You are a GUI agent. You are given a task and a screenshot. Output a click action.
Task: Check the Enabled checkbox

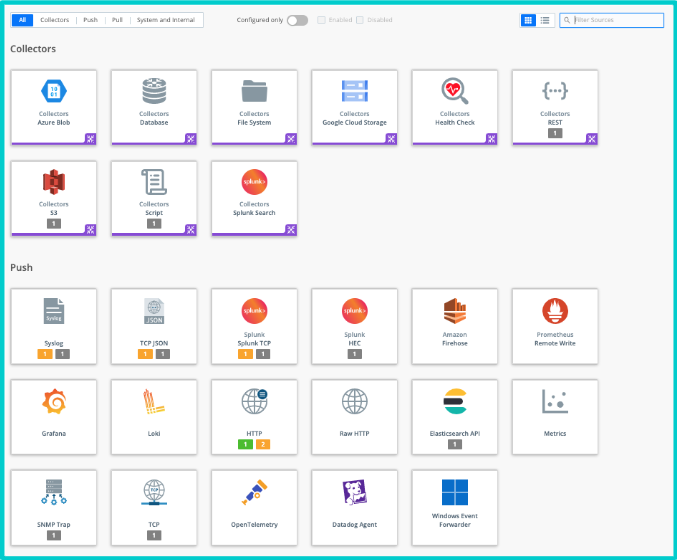pos(321,20)
